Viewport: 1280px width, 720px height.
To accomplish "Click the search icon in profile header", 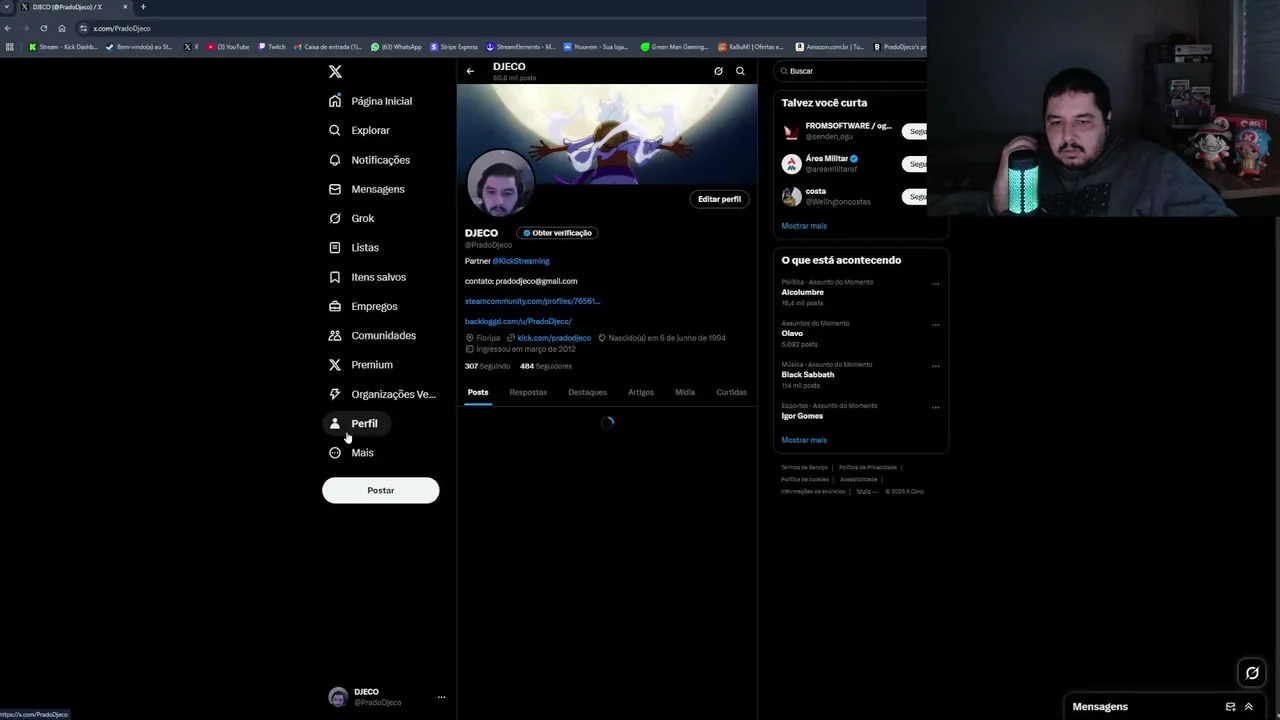I will click(740, 71).
